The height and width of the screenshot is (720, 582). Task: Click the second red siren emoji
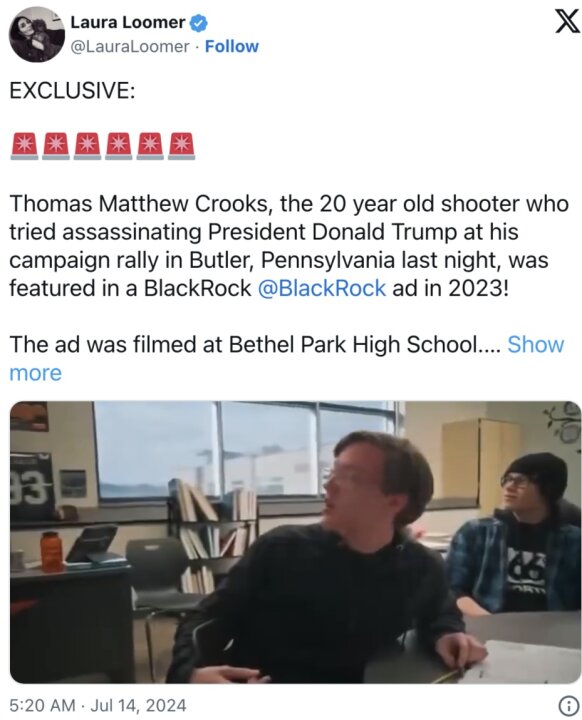(x=56, y=146)
